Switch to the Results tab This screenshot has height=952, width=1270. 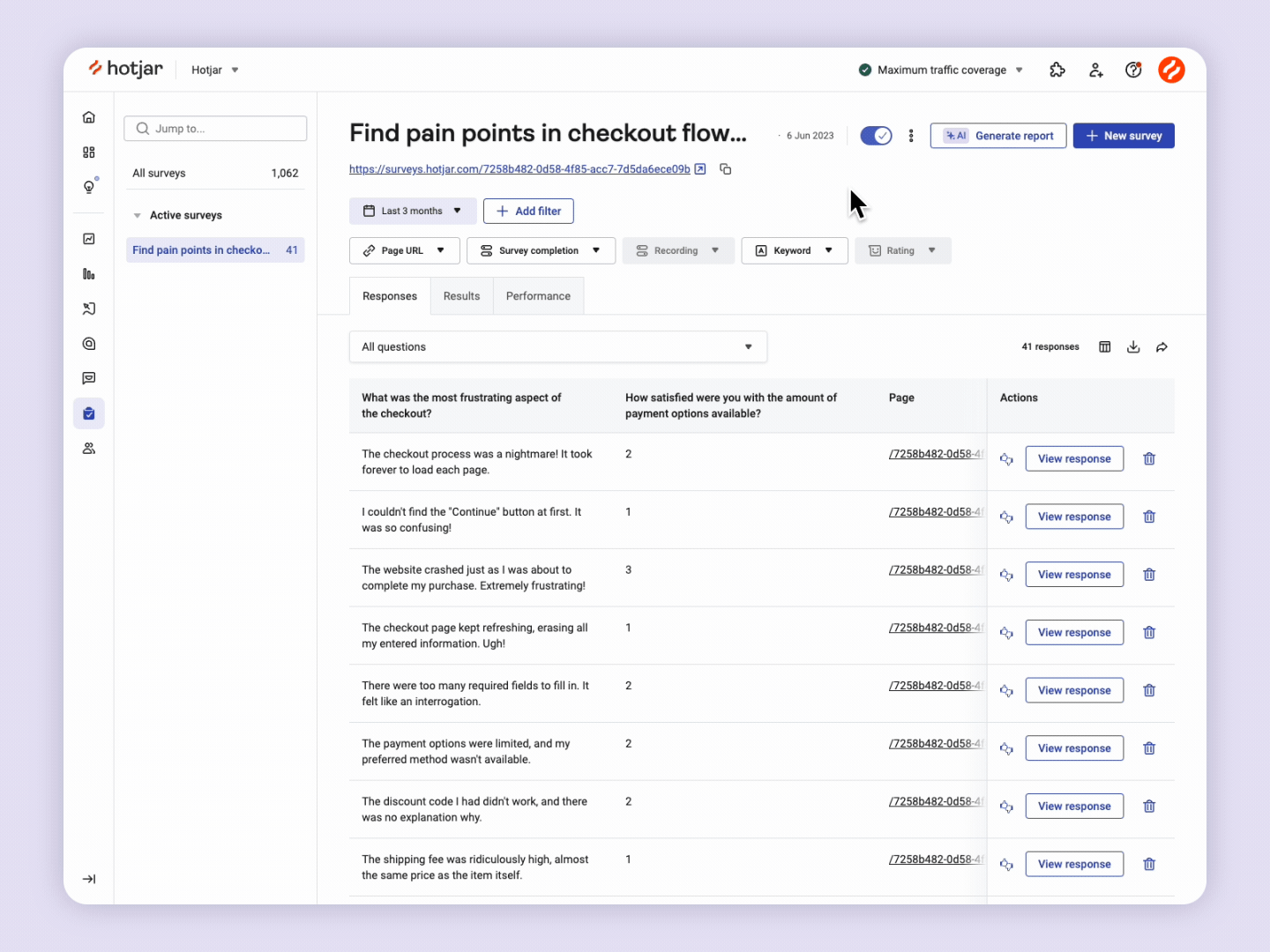[x=462, y=296]
